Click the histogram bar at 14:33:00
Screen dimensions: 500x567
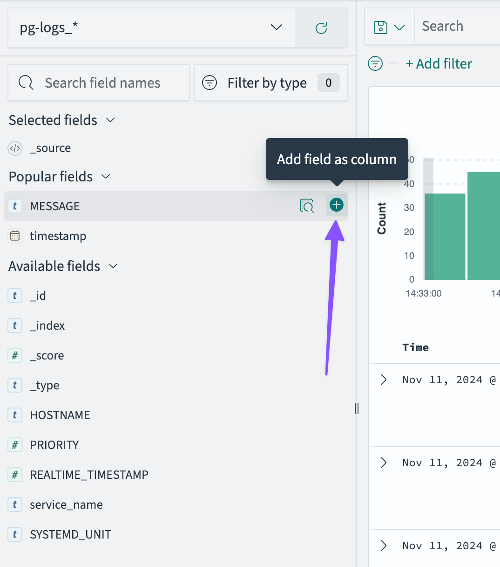(x=445, y=236)
